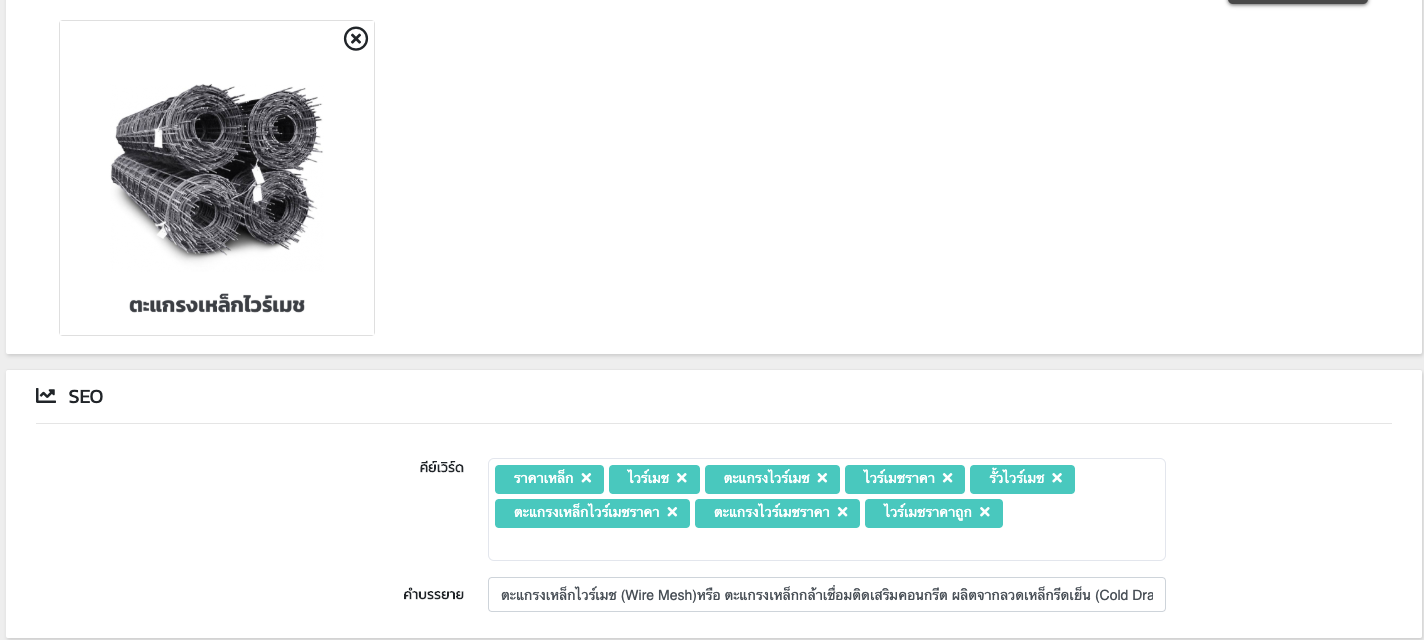Delete the รั้วไวร์เมช keyword tag

[x=1056, y=478]
